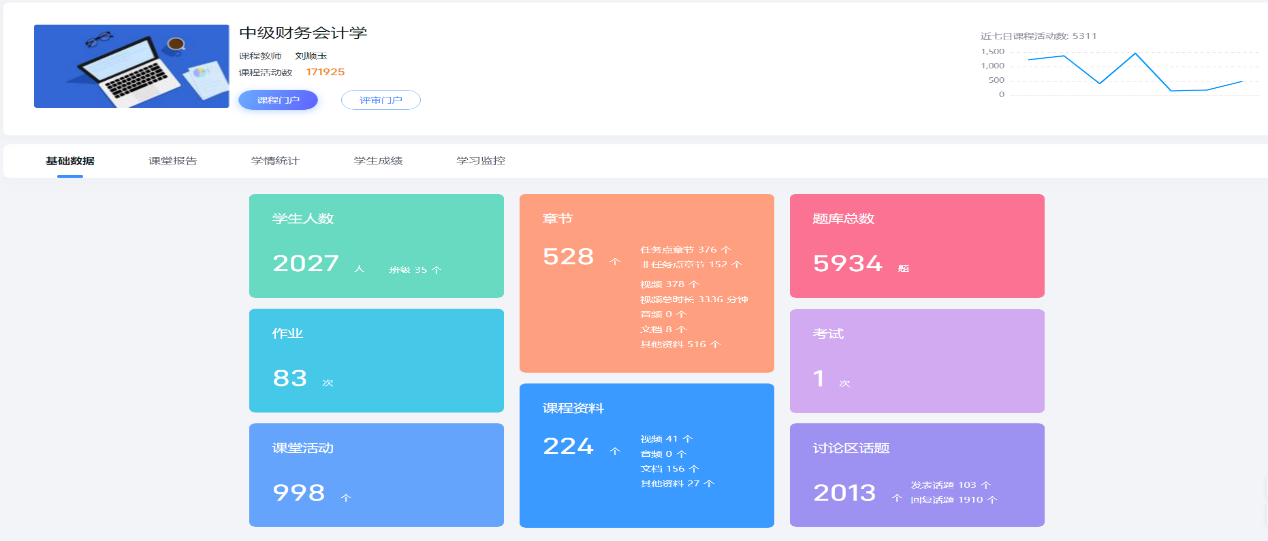Select the 考试 exam card

click(917, 360)
